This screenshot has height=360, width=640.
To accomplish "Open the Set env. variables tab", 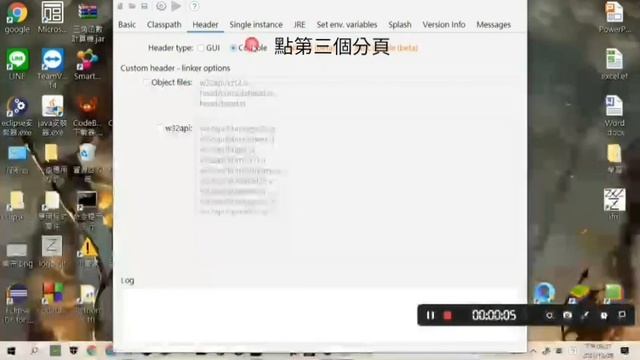I will (347, 24).
